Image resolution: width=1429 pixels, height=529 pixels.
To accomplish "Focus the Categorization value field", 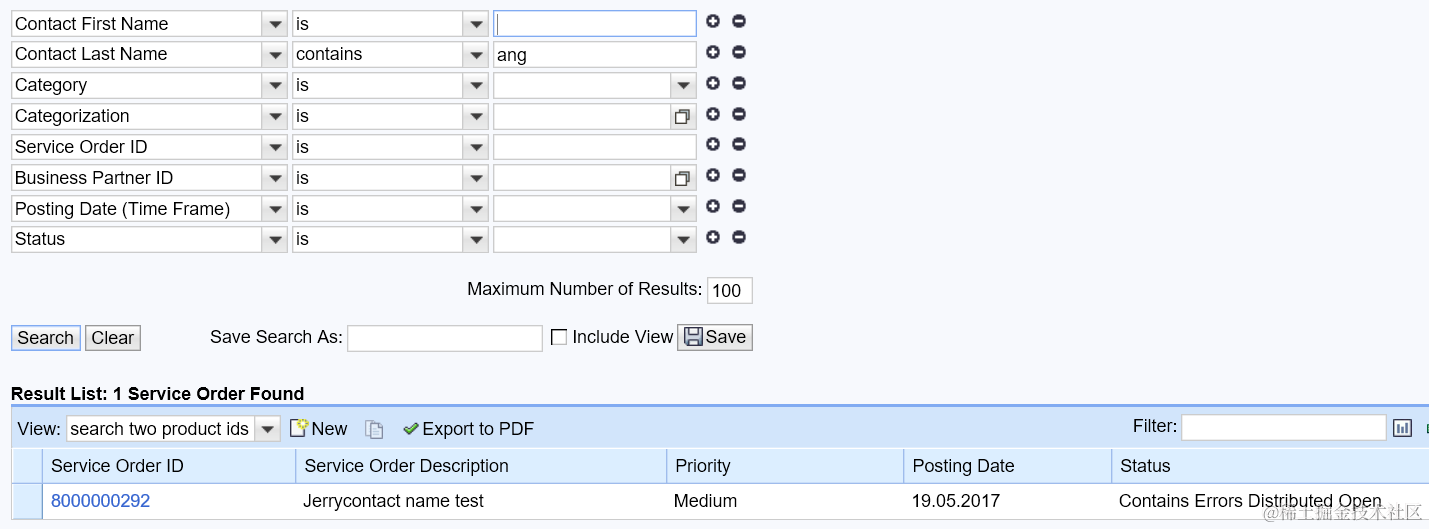I will click(x=582, y=117).
